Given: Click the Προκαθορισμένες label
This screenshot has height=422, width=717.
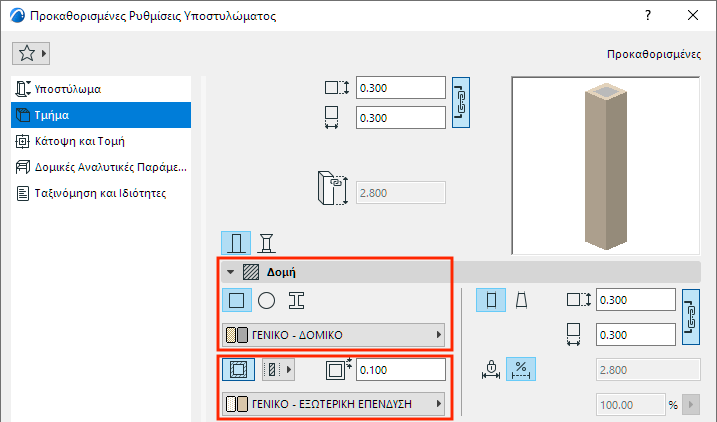Looking at the screenshot, I should tap(654, 54).
